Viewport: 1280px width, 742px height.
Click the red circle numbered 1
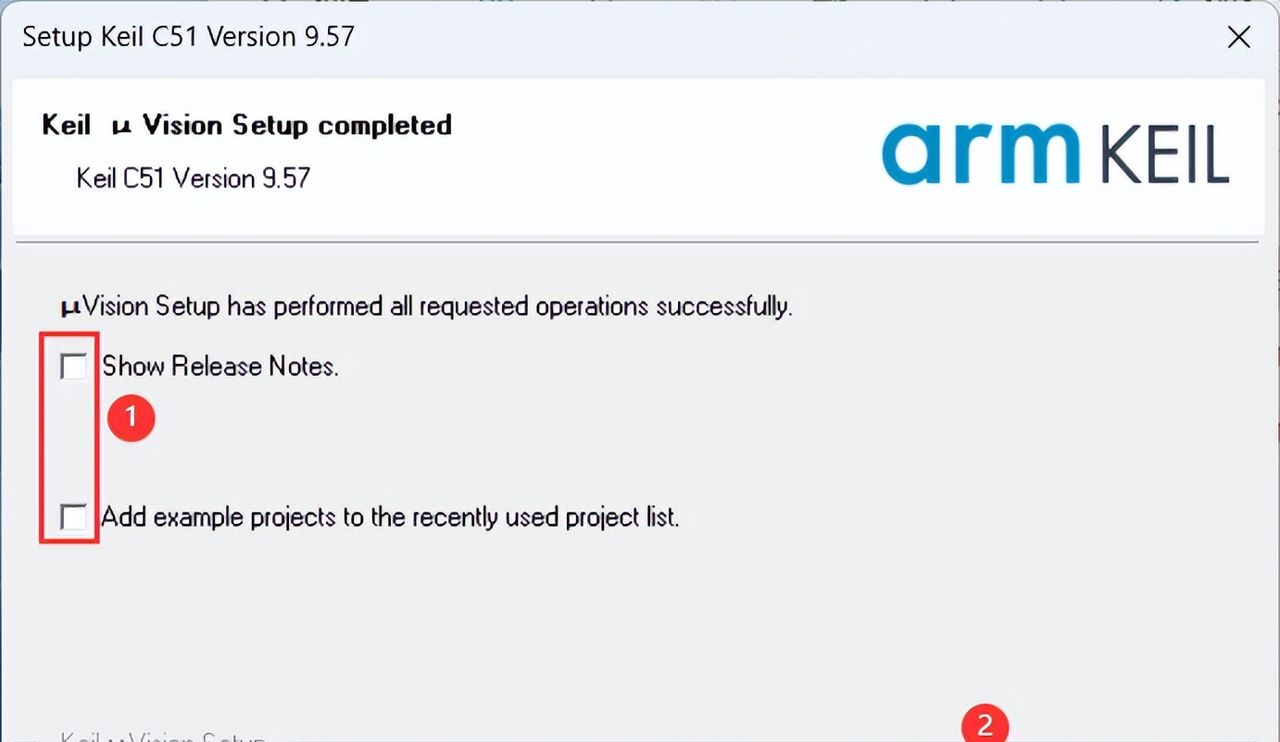point(130,418)
